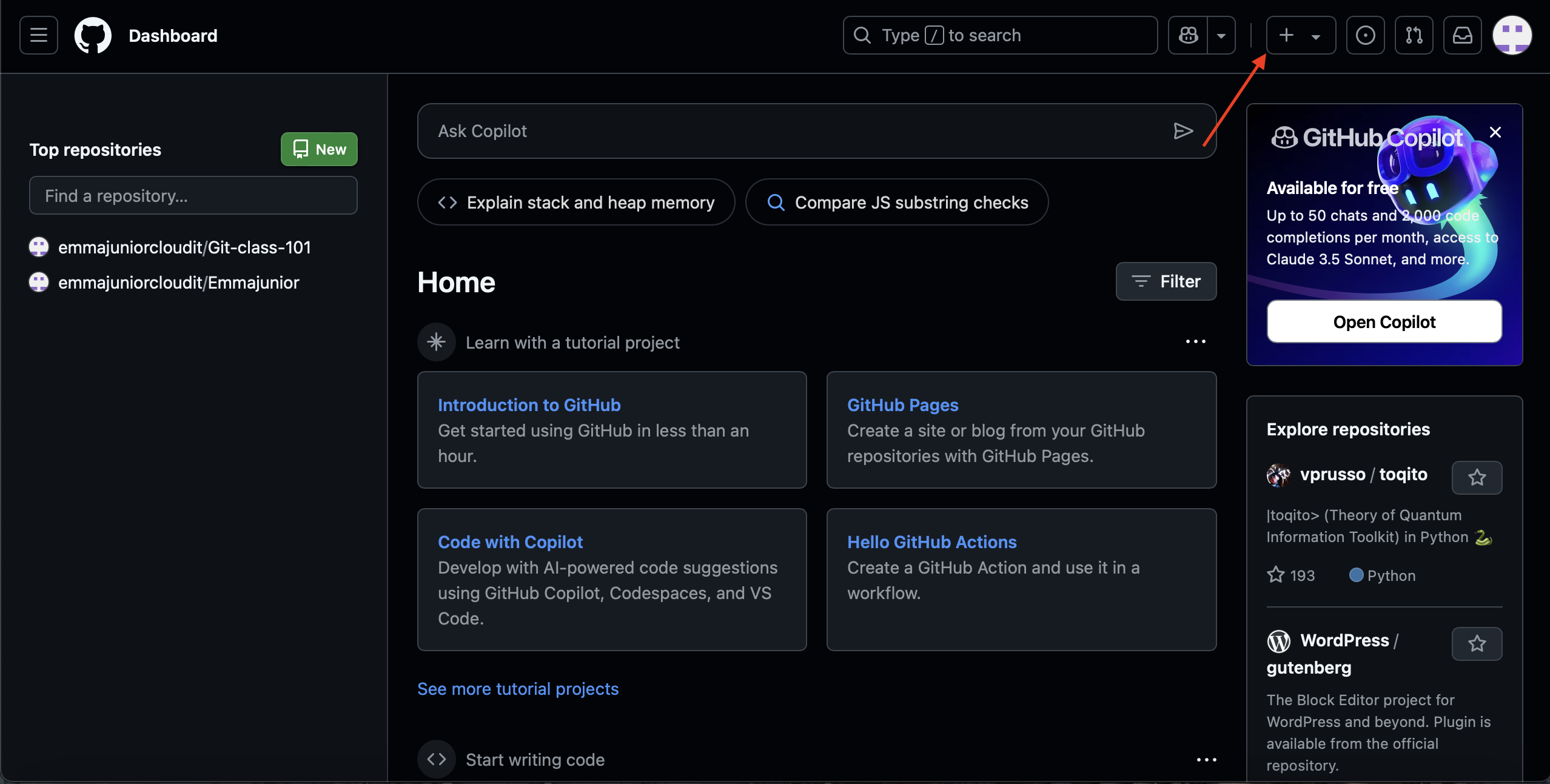Star the vprusso/toqito repository
Viewport: 1550px width, 784px height.
point(1477,477)
